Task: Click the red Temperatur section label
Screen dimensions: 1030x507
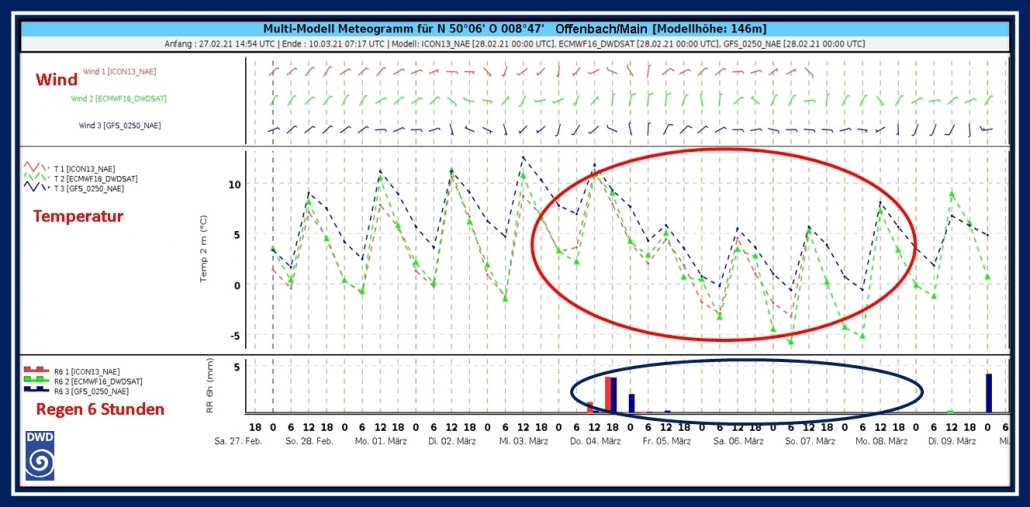Action: 78,216
